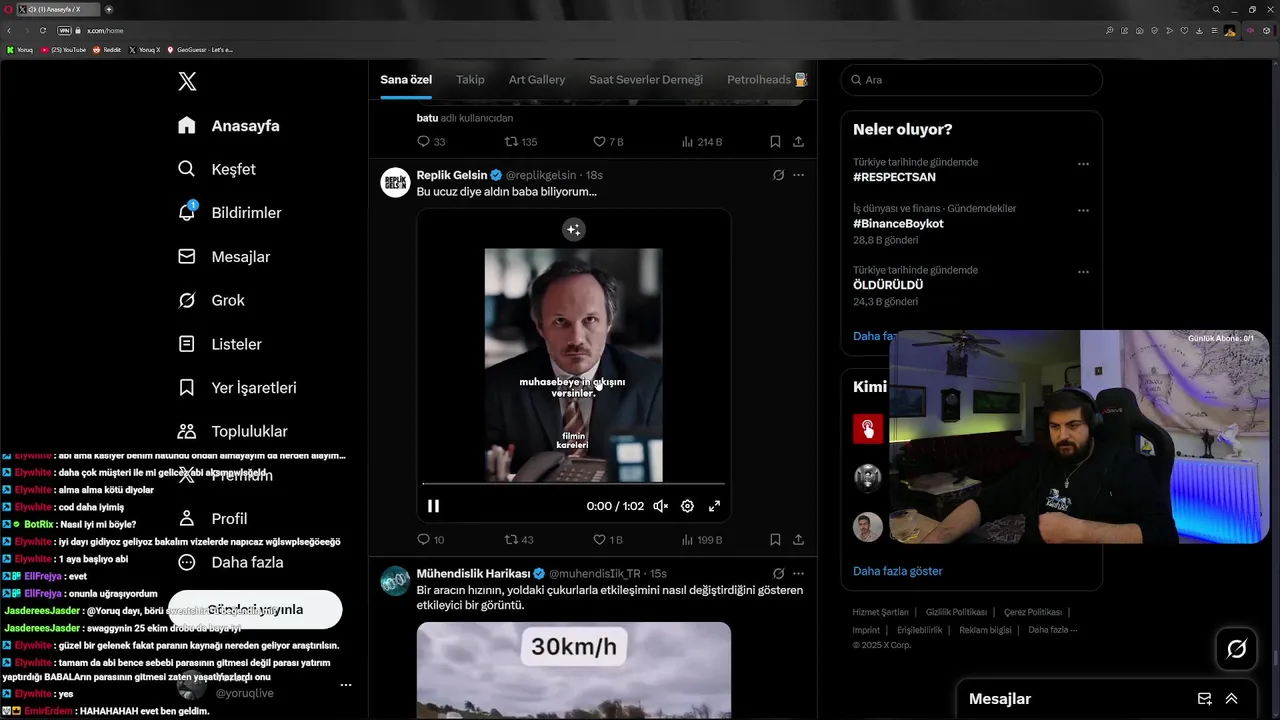
Task: Select the Sana özel tab
Action: (406, 79)
